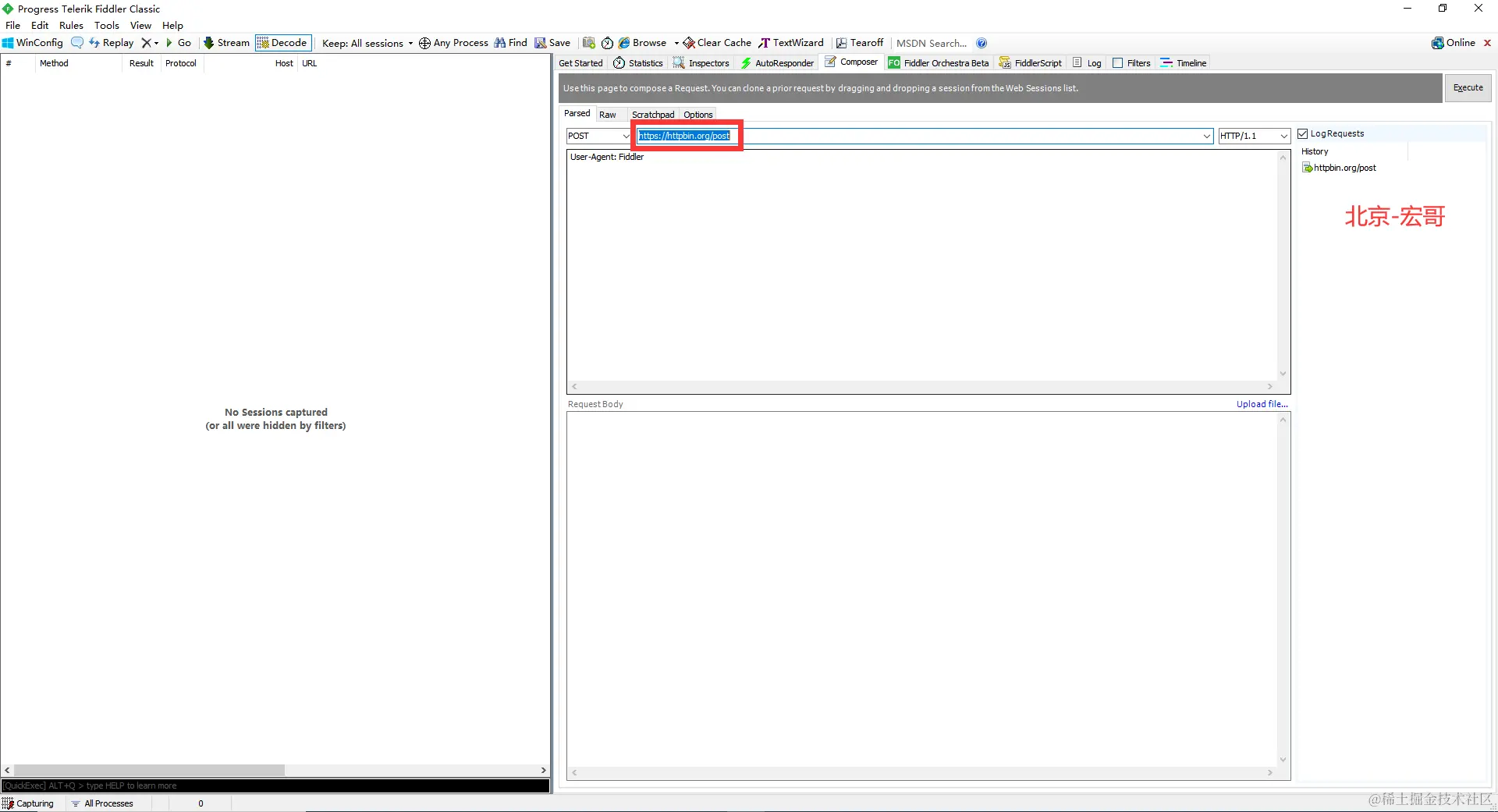This screenshot has width=1498, height=812.
Task: Open Find sessions binoculars
Action: click(x=510, y=43)
